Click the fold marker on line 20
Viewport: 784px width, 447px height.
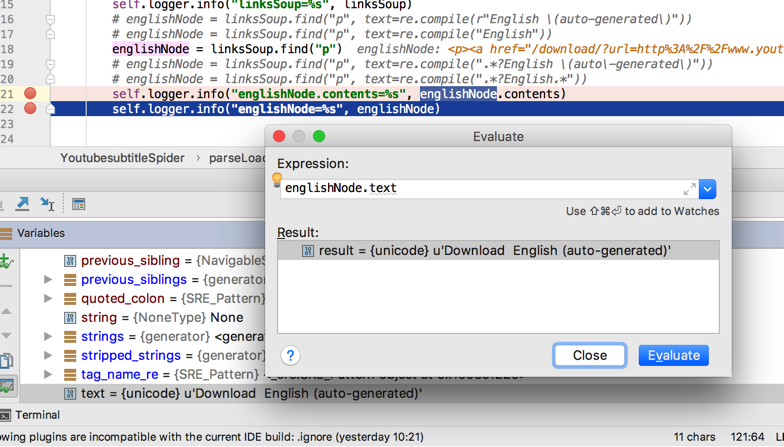[x=50, y=79]
